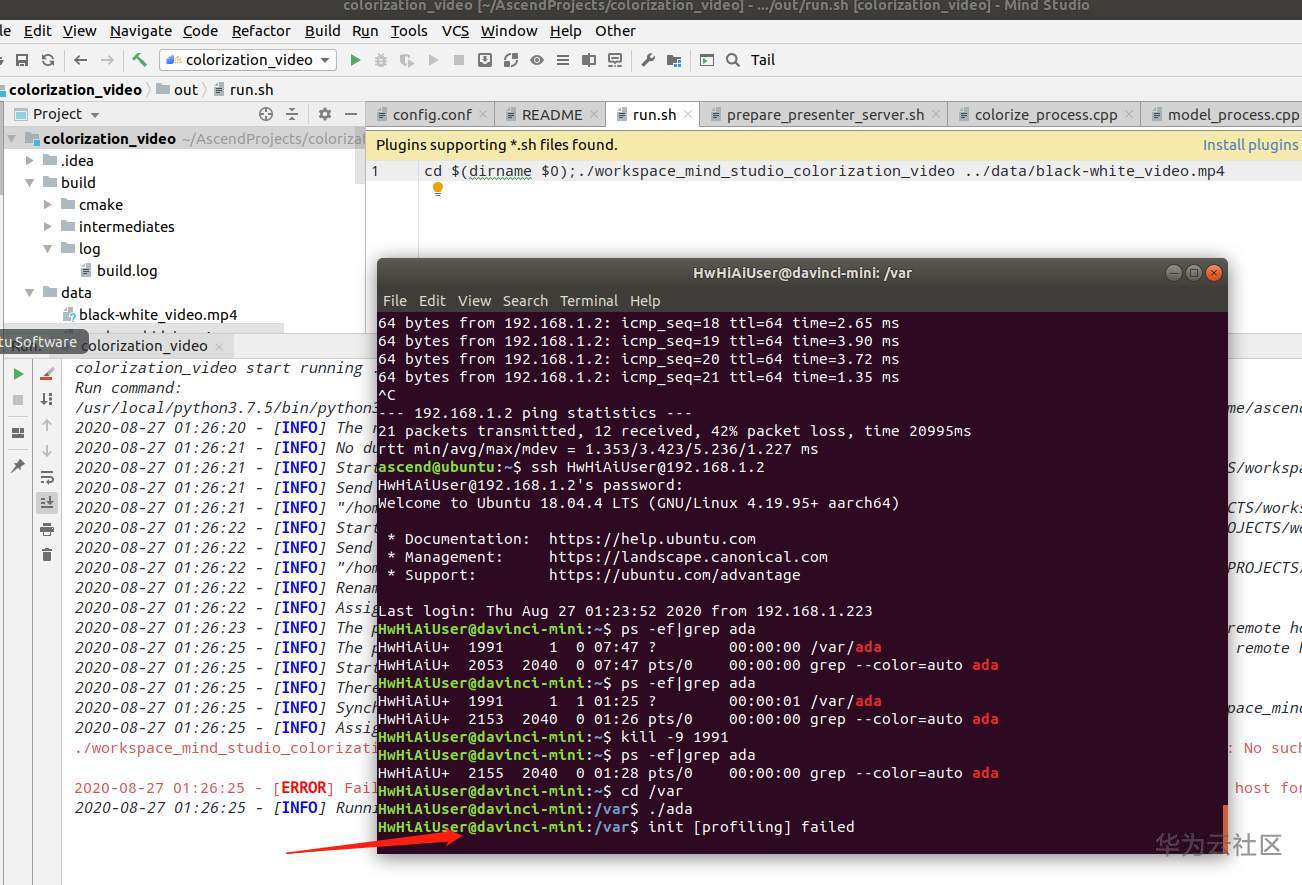Open the Terminal menu in terminal window
Screen dimensions: 1302x885
[588, 300]
